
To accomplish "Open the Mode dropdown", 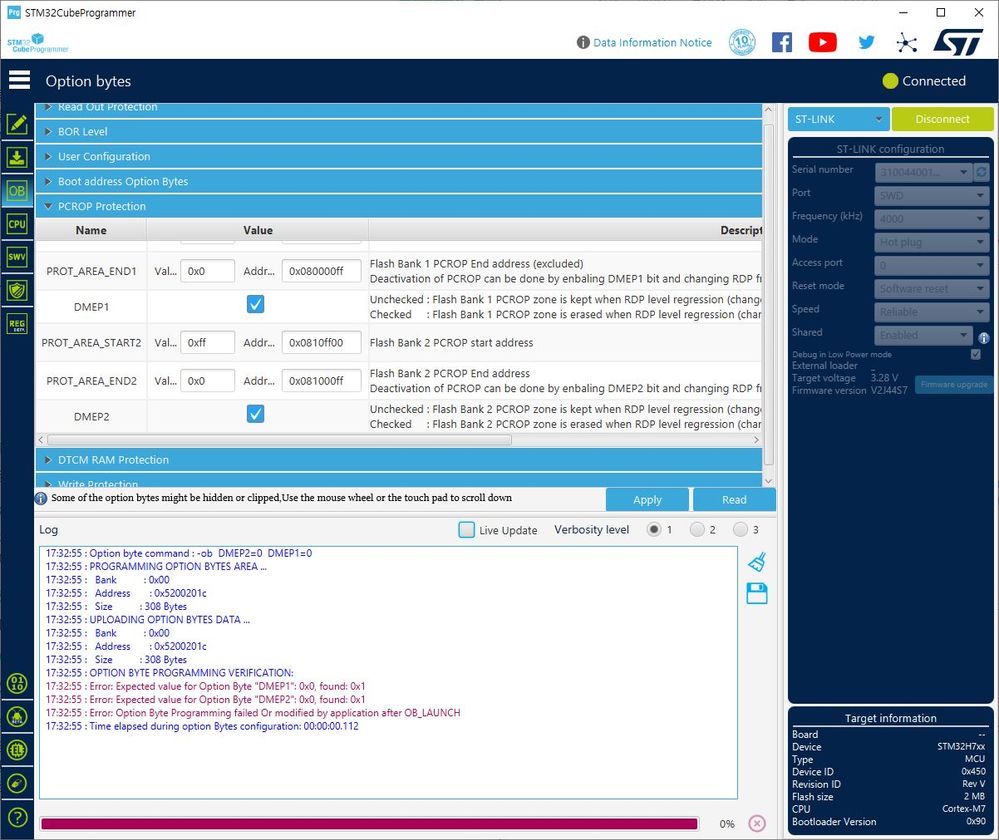I will coord(931,242).
